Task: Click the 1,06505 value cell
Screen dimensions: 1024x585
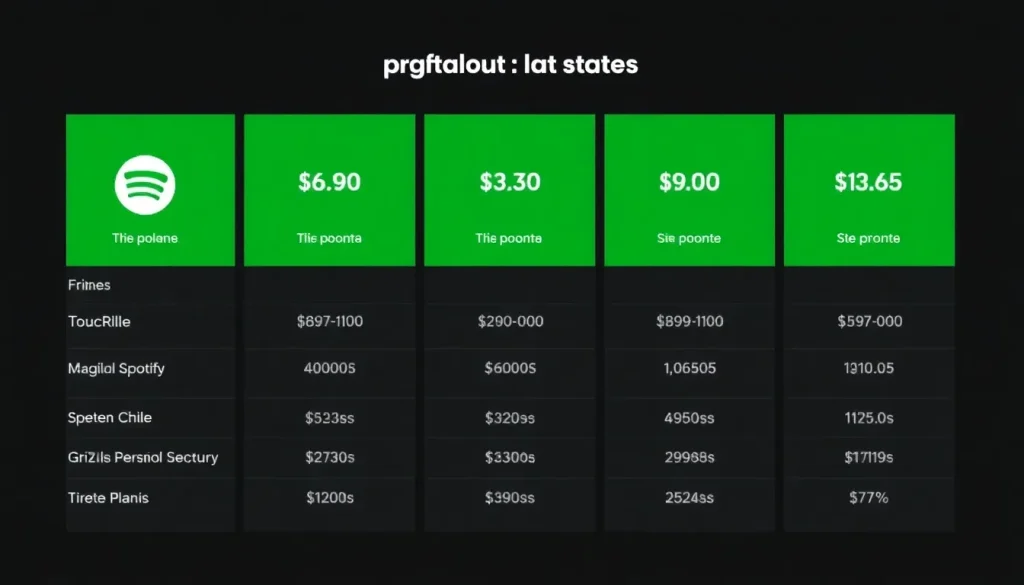Action: (x=690, y=368)
